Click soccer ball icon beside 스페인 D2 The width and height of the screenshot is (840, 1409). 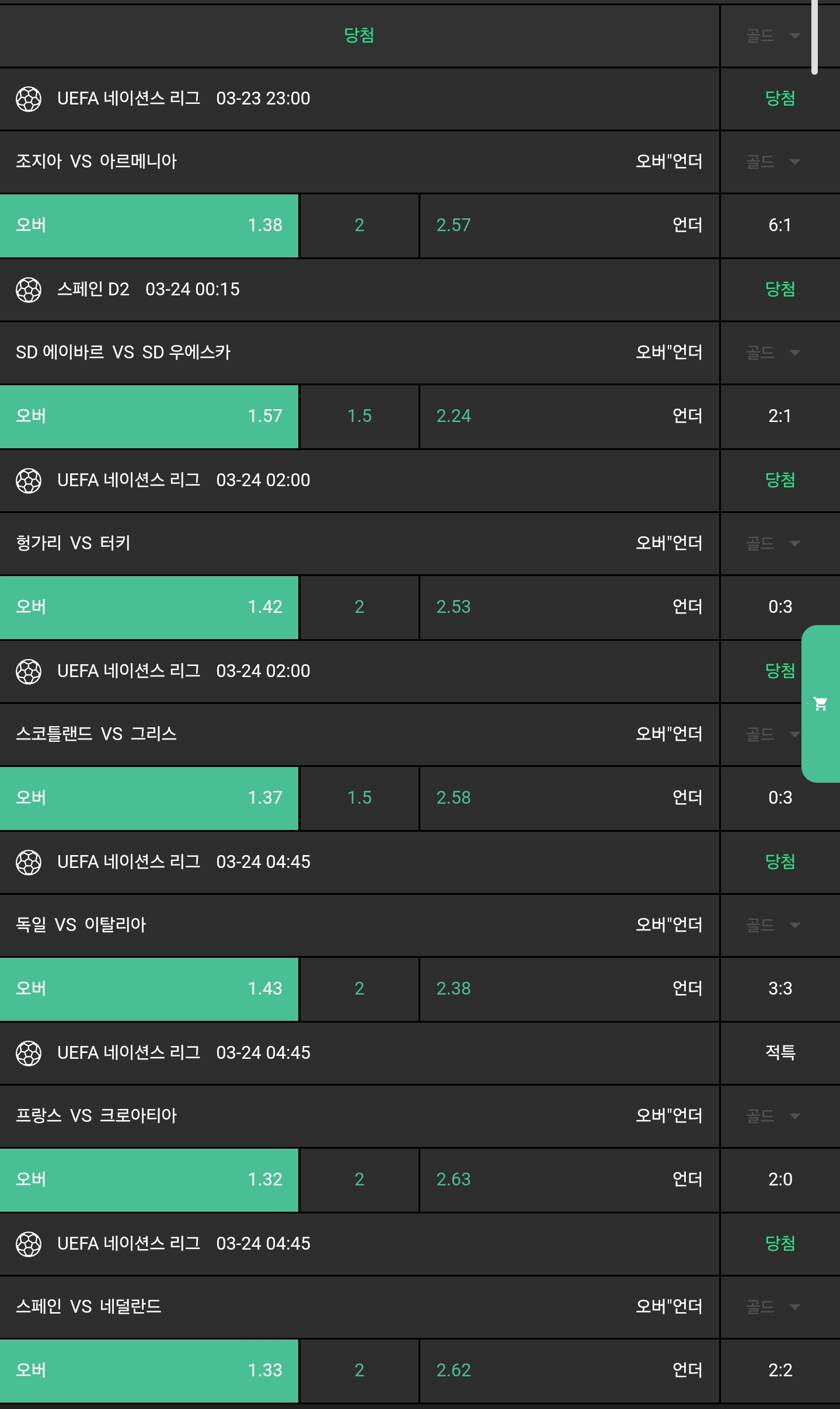click(x=29, y=290)
